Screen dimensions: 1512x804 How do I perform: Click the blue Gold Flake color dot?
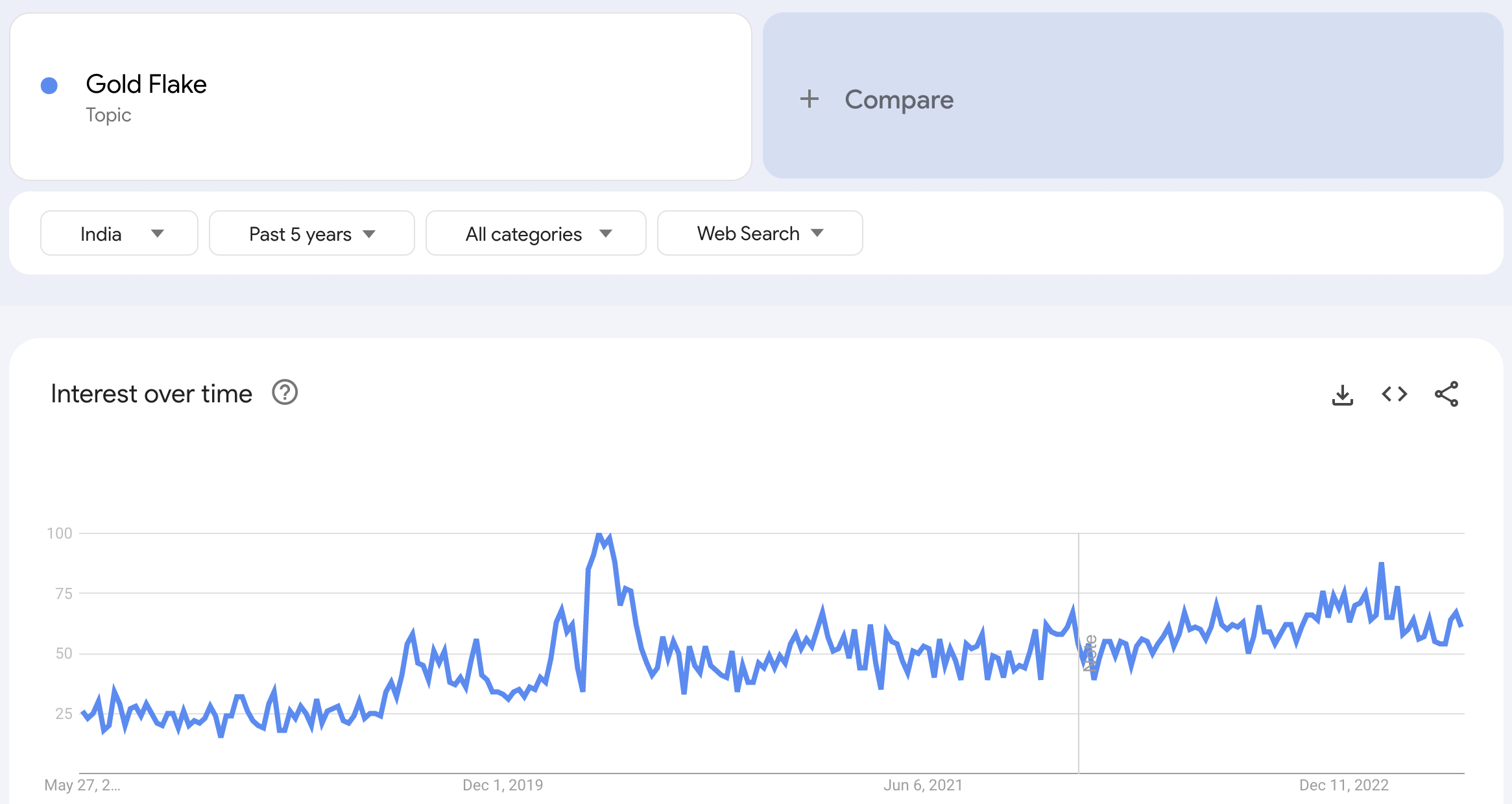[x=49, y=85]
